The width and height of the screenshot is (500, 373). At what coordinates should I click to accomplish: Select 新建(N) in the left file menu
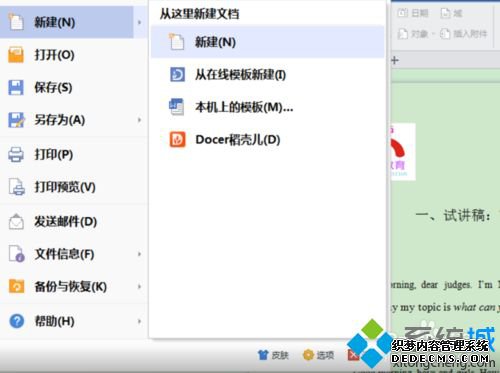(67, 22)
